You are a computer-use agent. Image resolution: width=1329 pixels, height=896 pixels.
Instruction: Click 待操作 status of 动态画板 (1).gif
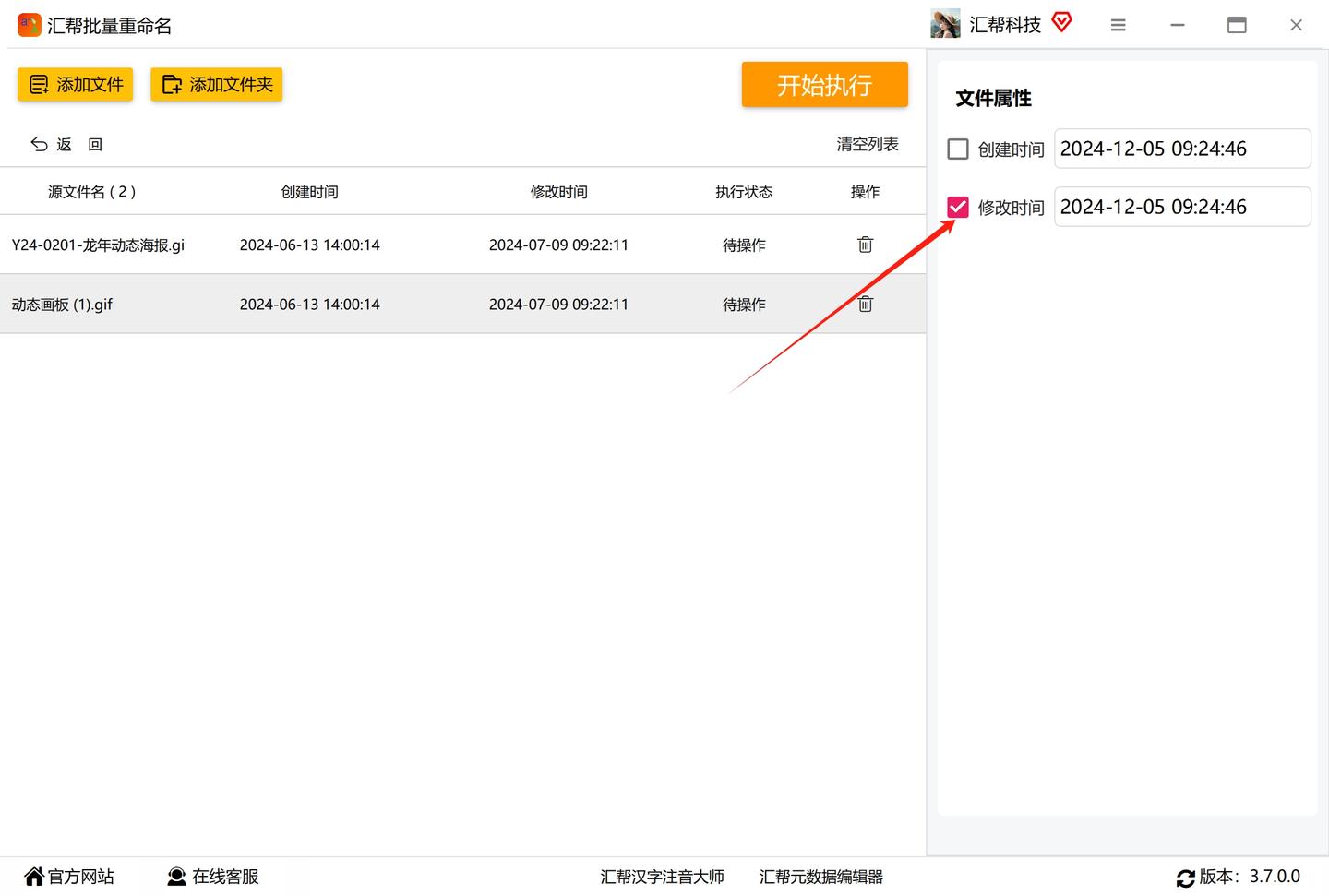744,304
